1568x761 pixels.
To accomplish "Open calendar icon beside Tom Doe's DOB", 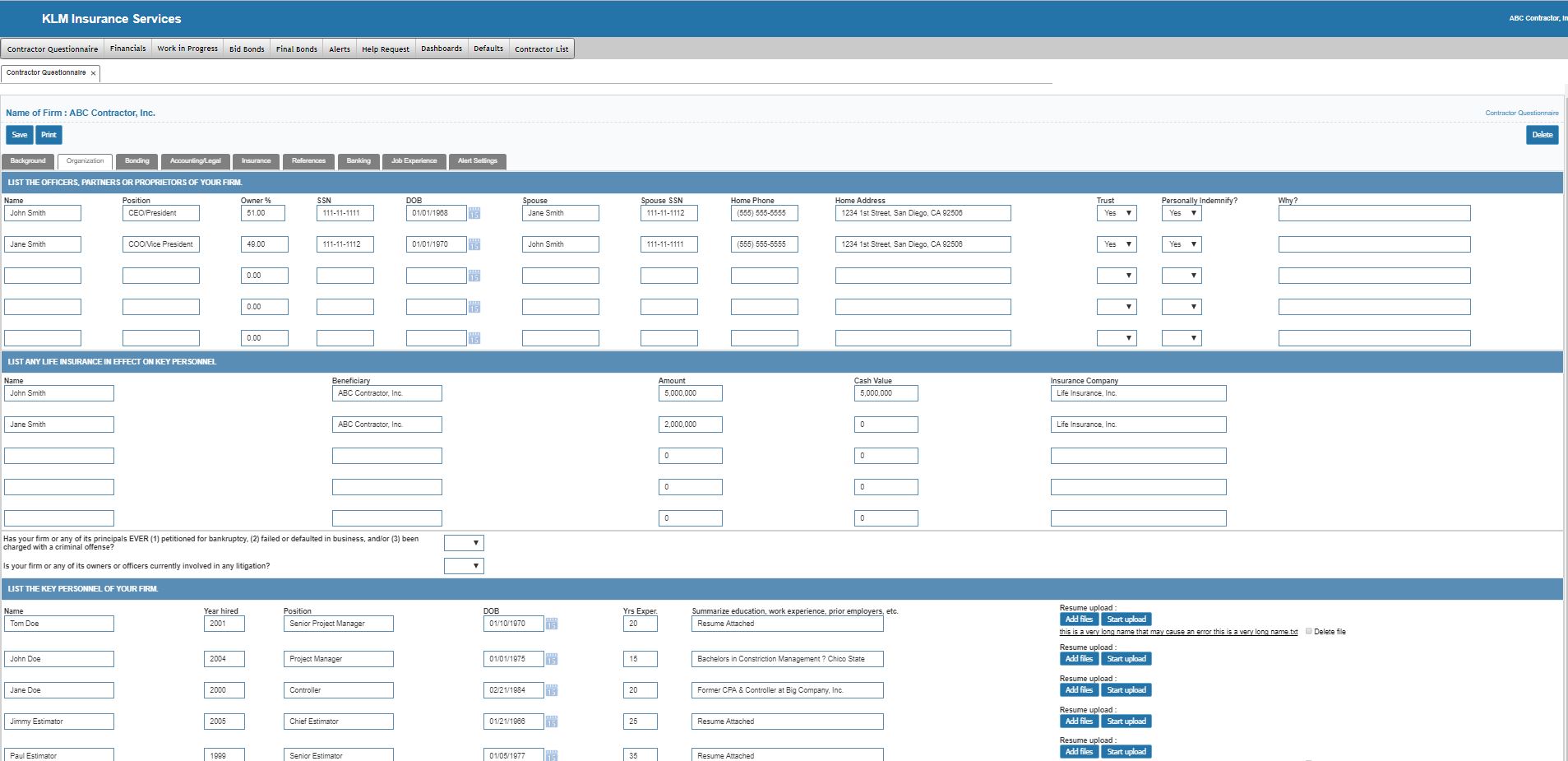I will [552, 624].
